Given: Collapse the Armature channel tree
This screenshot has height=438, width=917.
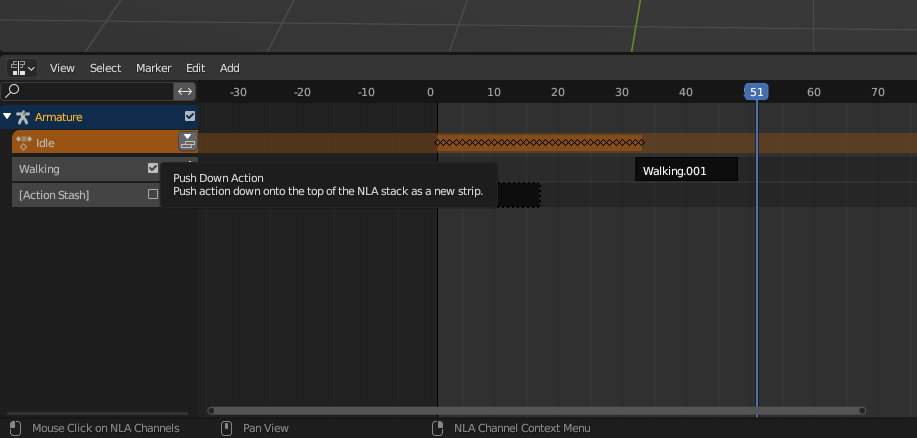Looking at the screenshot, I should (x=7, y=116).
